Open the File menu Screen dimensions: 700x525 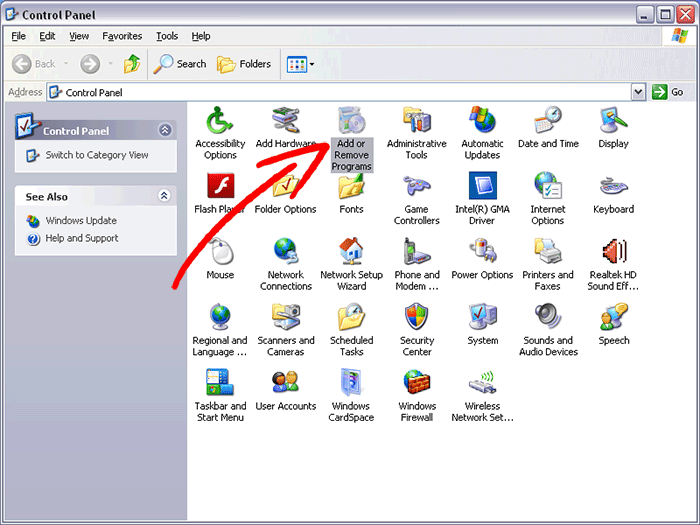pos(18,36)
